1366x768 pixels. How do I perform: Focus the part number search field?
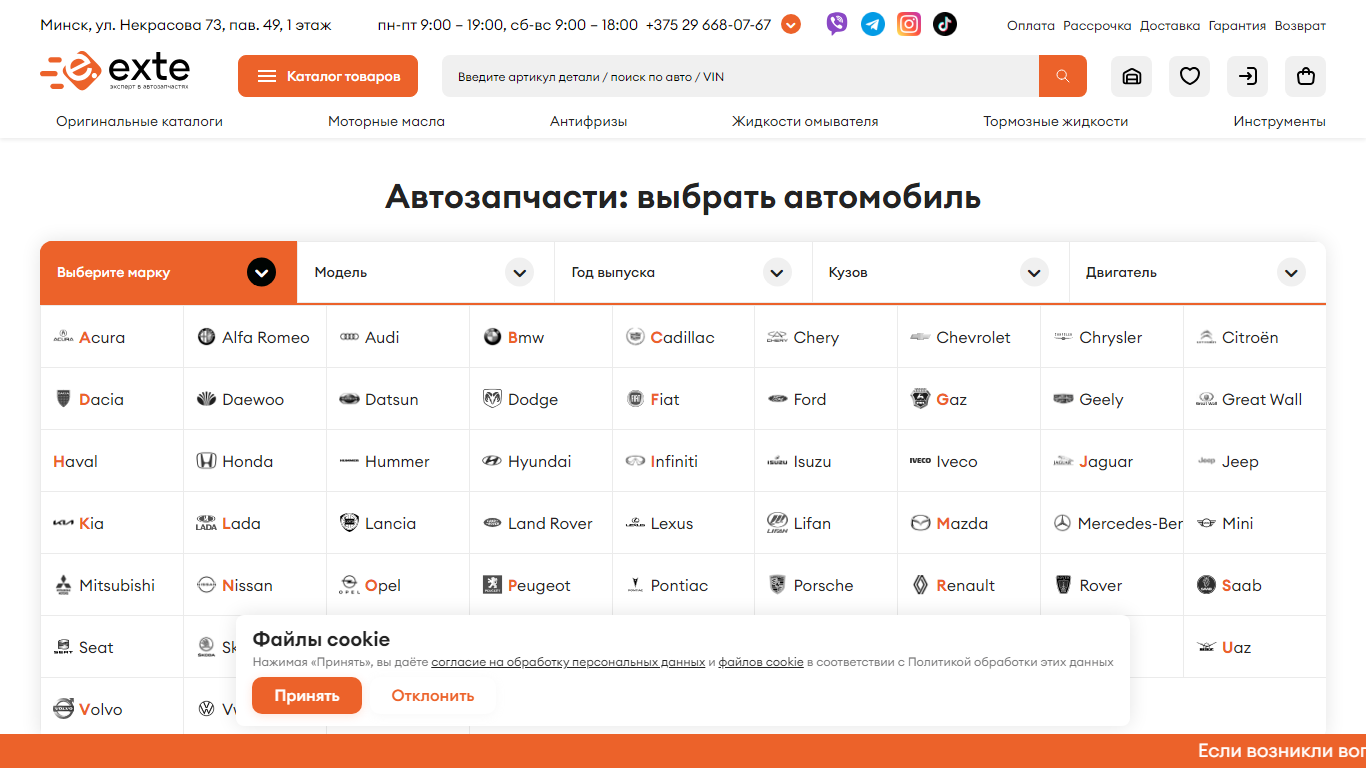(740, 76)
